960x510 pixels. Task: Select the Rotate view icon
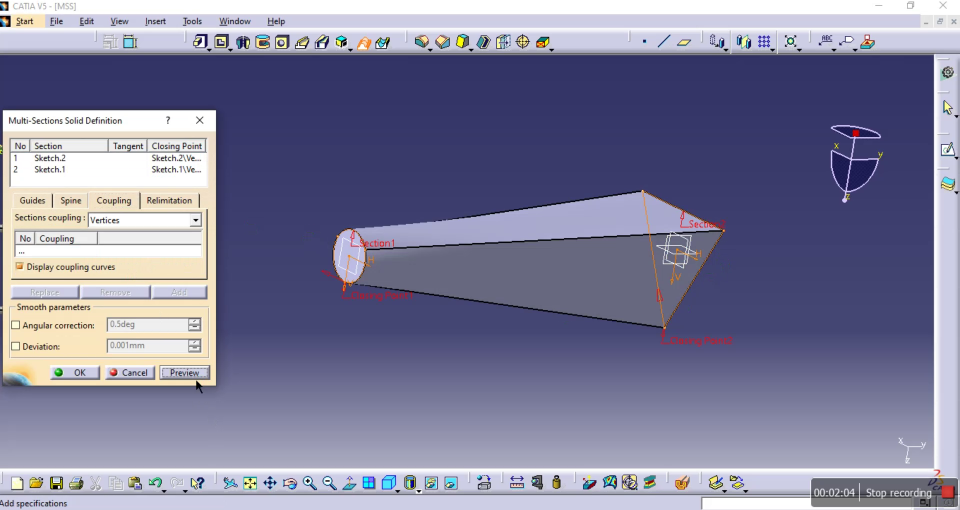(290, 484)
